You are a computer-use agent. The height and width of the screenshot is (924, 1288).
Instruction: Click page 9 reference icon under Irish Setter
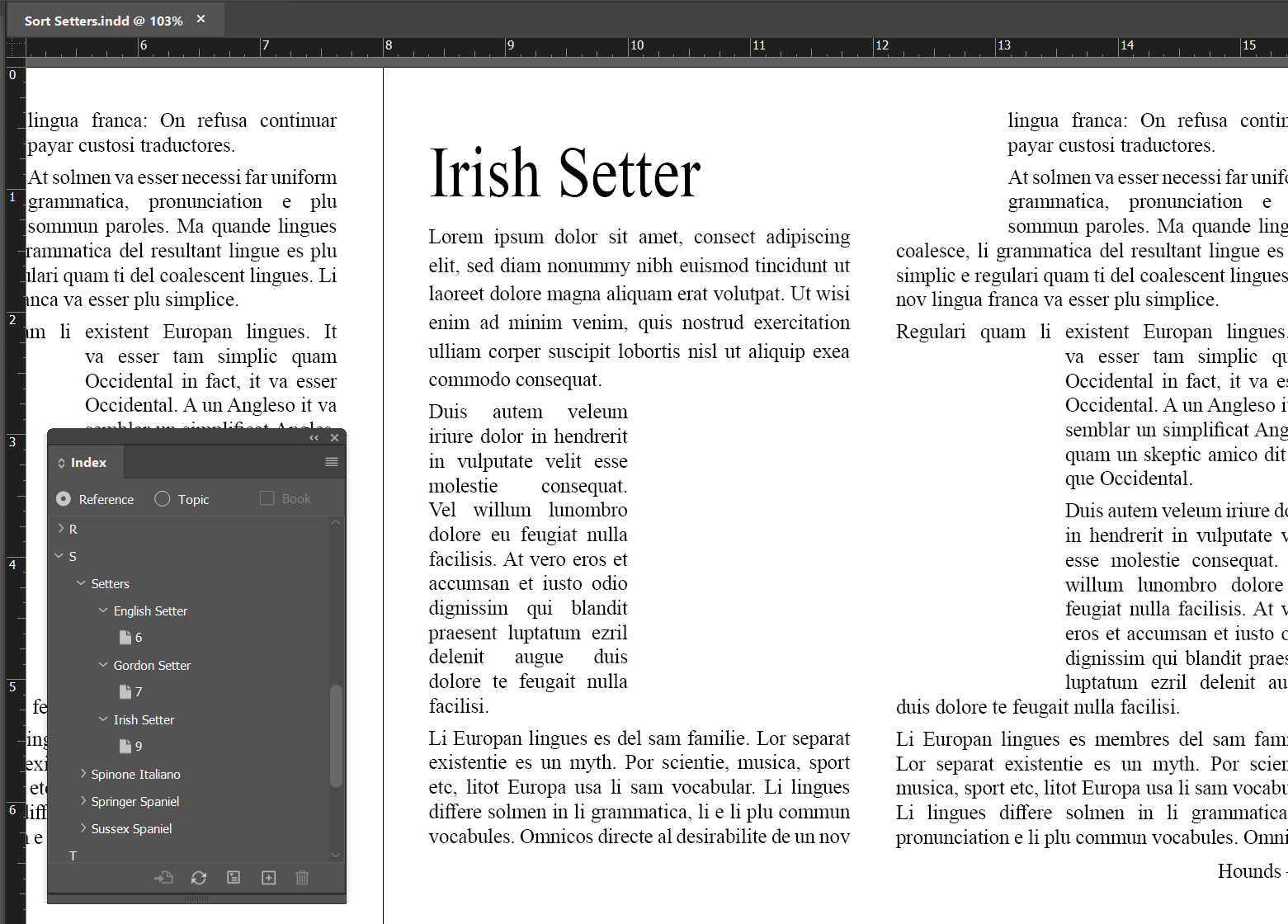pos(125,747)
